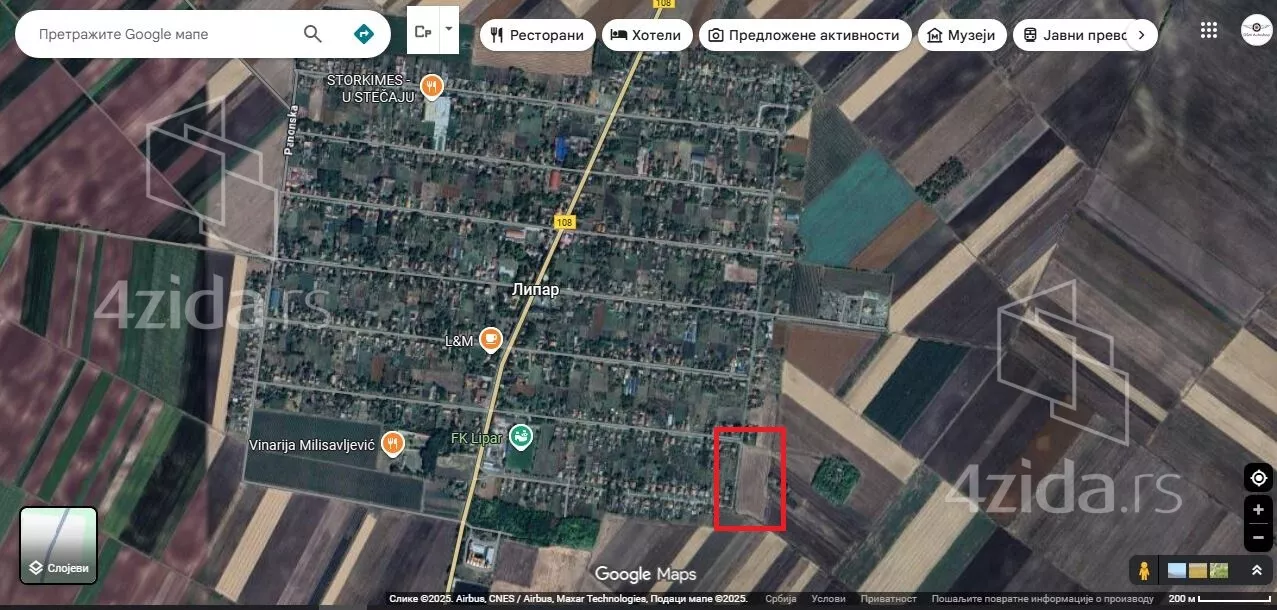Viewport: 1277px width, 610px height.
Task: Open the Услови link in footer
Action: point(828,599)
